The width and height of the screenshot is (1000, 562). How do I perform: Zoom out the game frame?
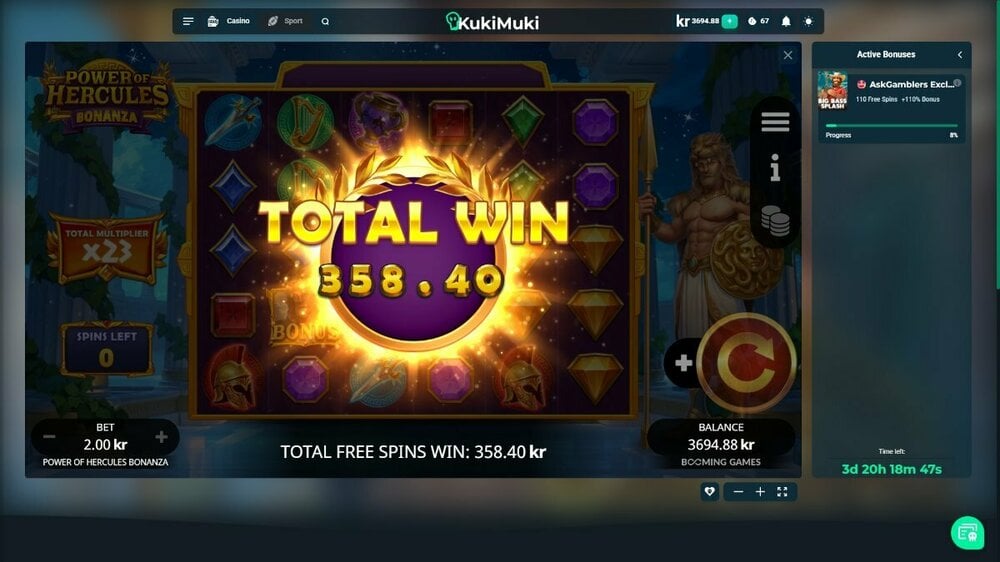coord(738,491)
